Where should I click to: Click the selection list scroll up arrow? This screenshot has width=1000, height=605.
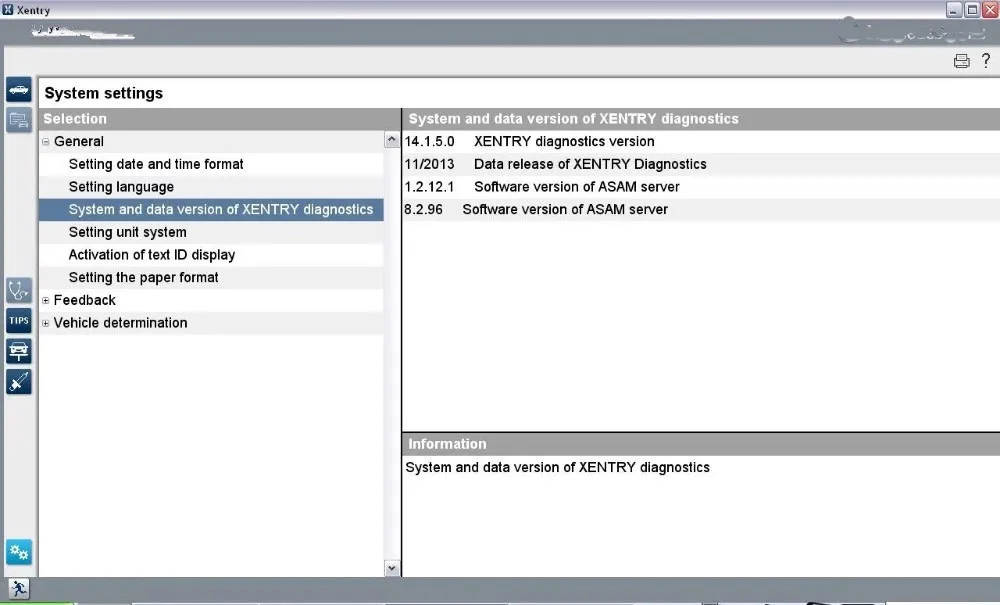point(392,140)
